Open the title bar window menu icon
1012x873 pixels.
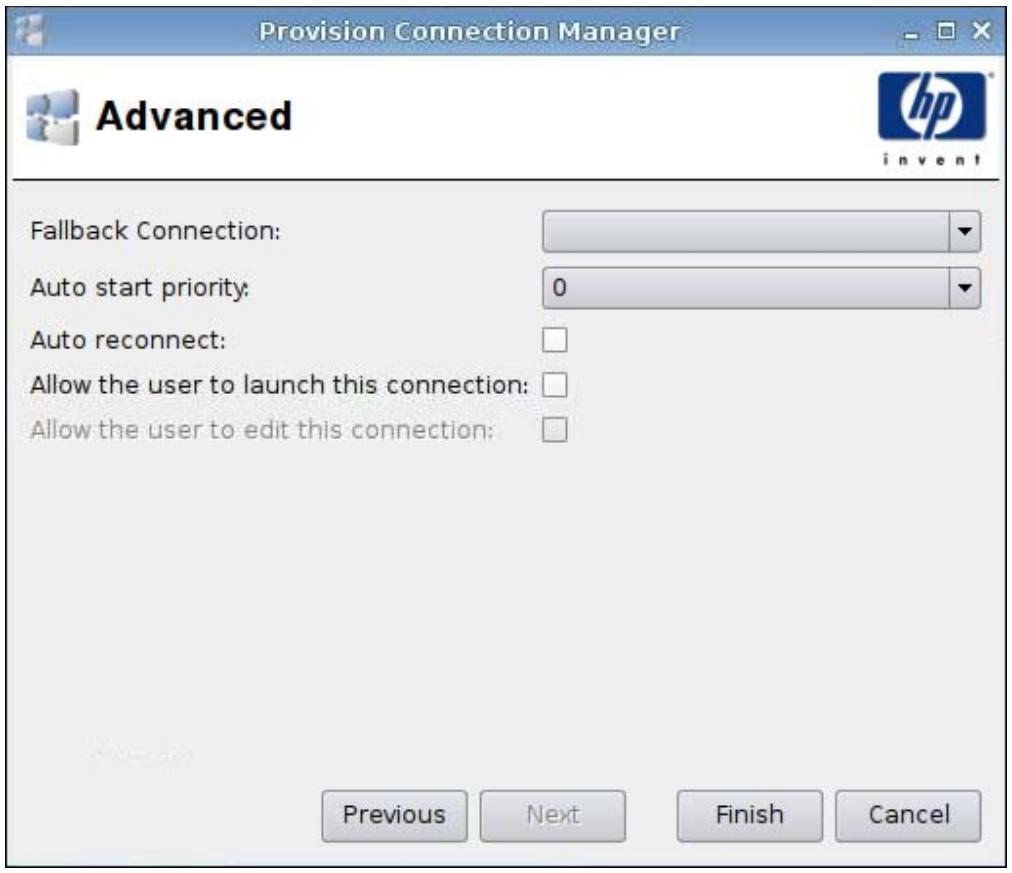[x=30, y=30]
